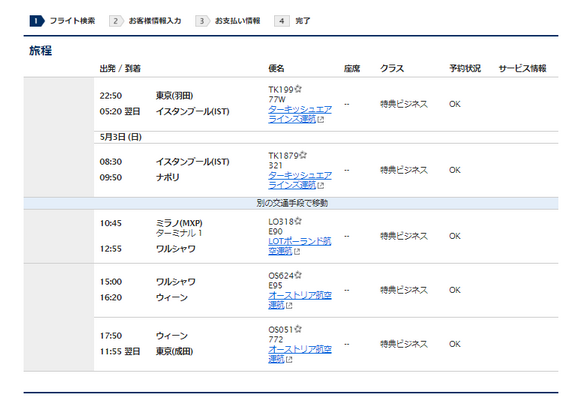Viewport: 578px width, 396px height.
Task: Click the star icon beside OS624
Action: pyautogui.click(x=298, y=275)
